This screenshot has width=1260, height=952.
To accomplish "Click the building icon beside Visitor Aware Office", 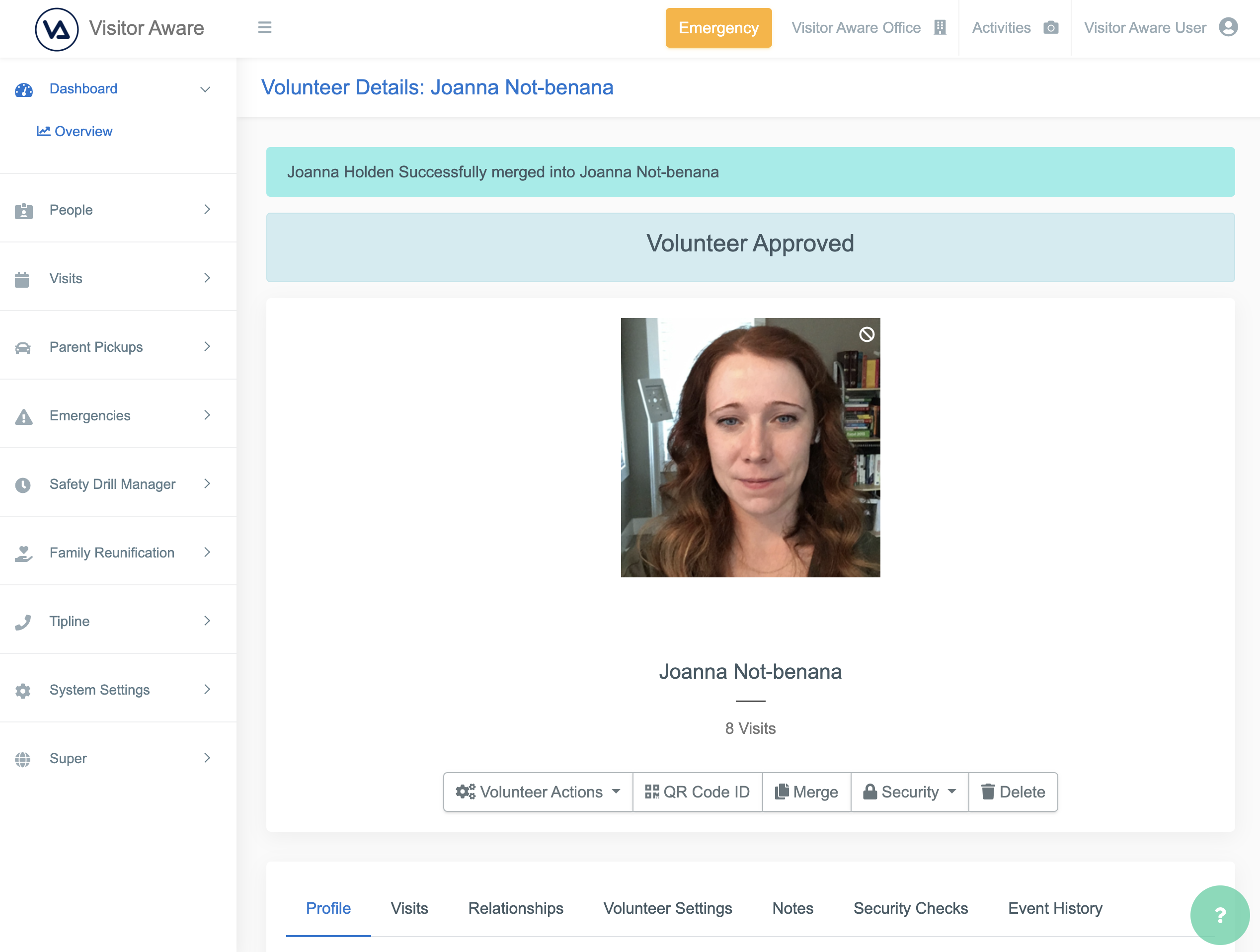I will click(x=940, y=27).
